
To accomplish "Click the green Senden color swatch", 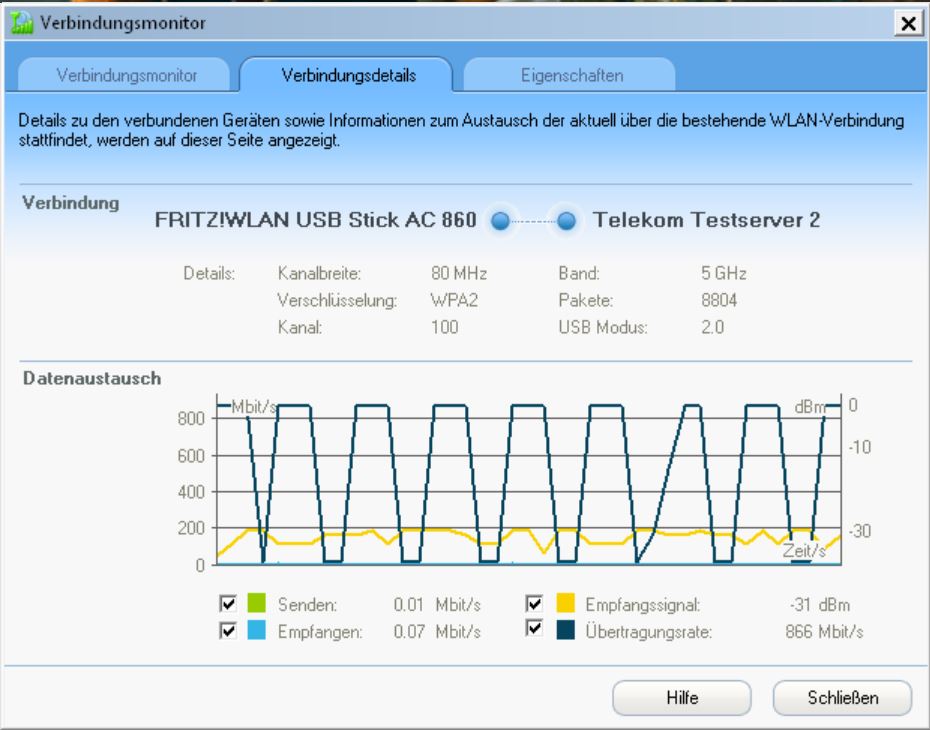I will pos(256,603).
